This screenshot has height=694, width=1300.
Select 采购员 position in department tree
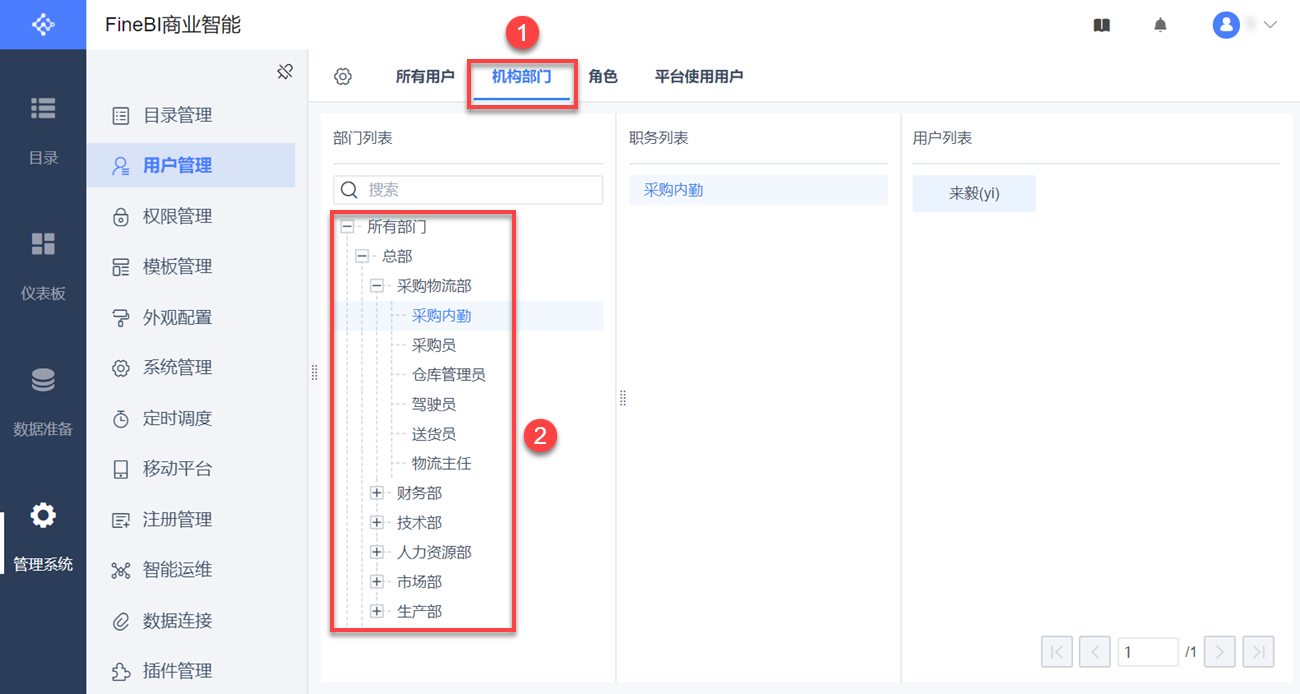(434, 345)
